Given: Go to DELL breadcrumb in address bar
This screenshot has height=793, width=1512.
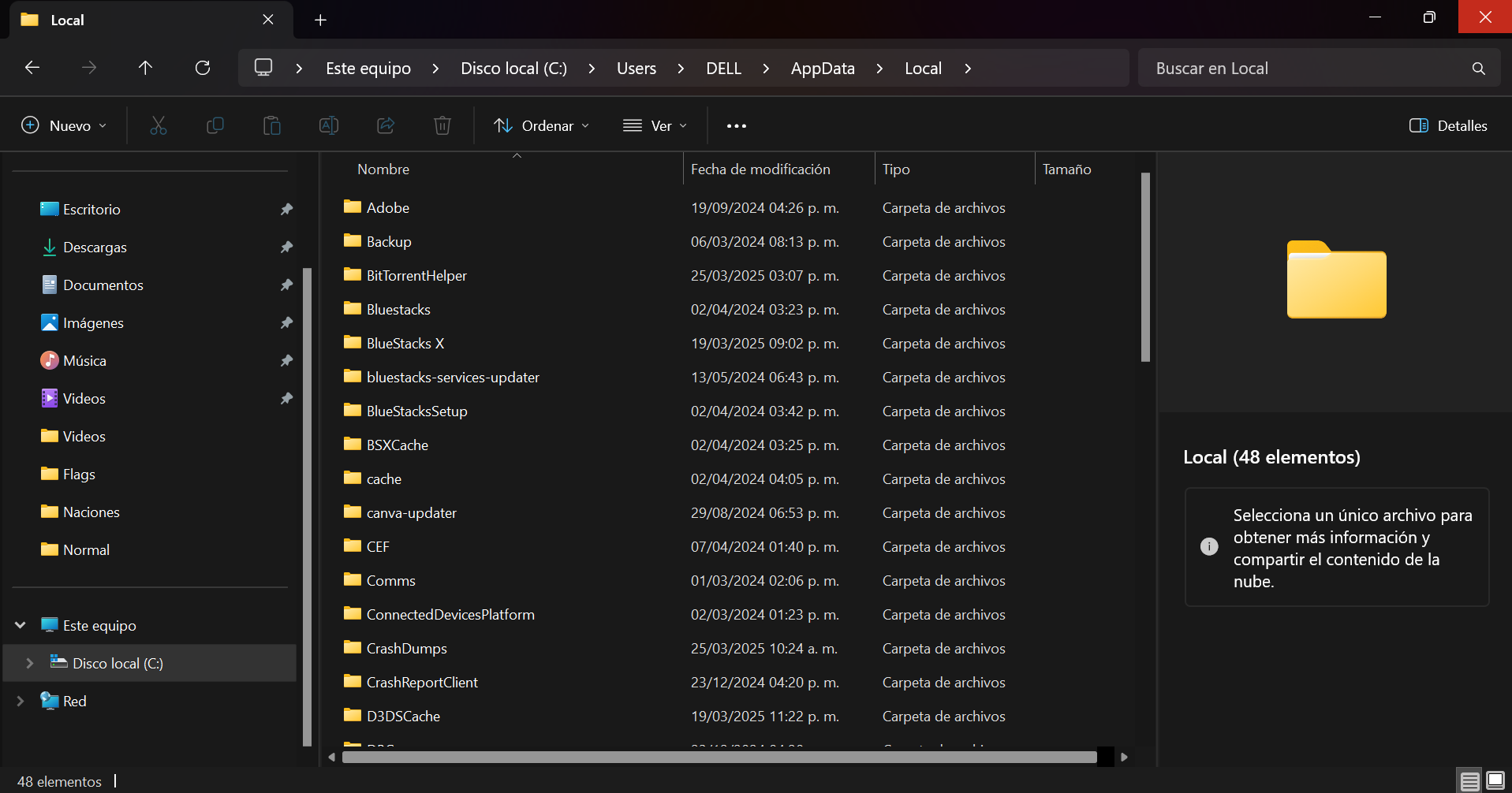Looking at the screenshot, I should point(724,69).
